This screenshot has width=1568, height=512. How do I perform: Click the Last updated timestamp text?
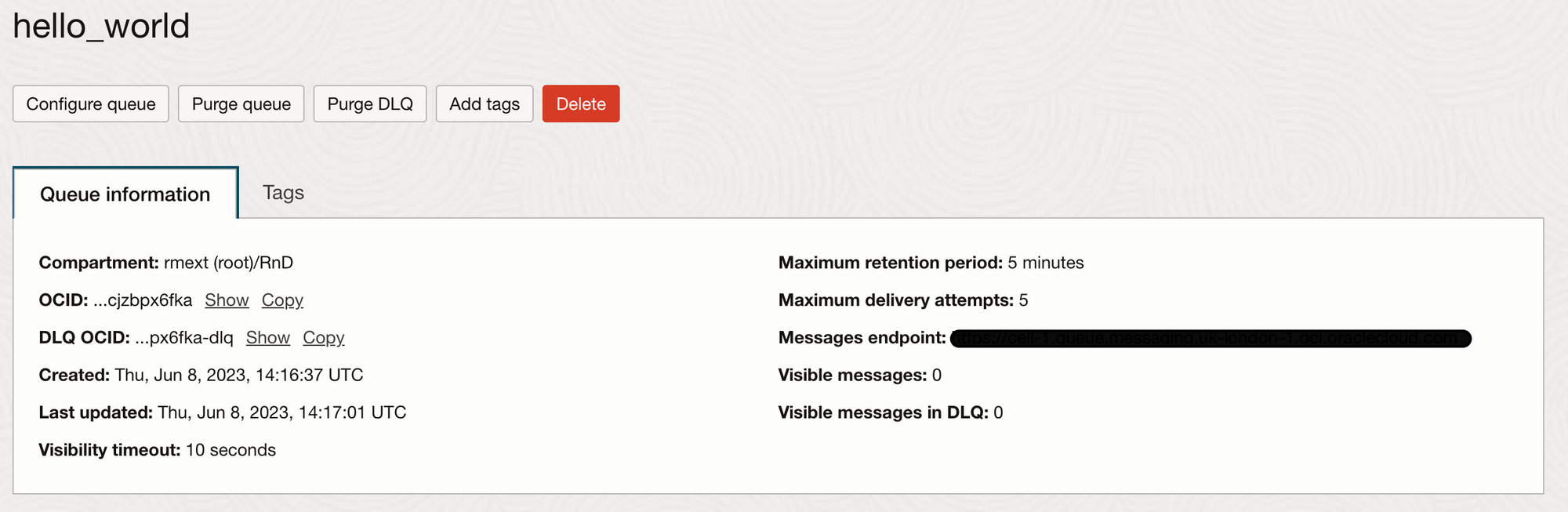click(x=282, y=412)
